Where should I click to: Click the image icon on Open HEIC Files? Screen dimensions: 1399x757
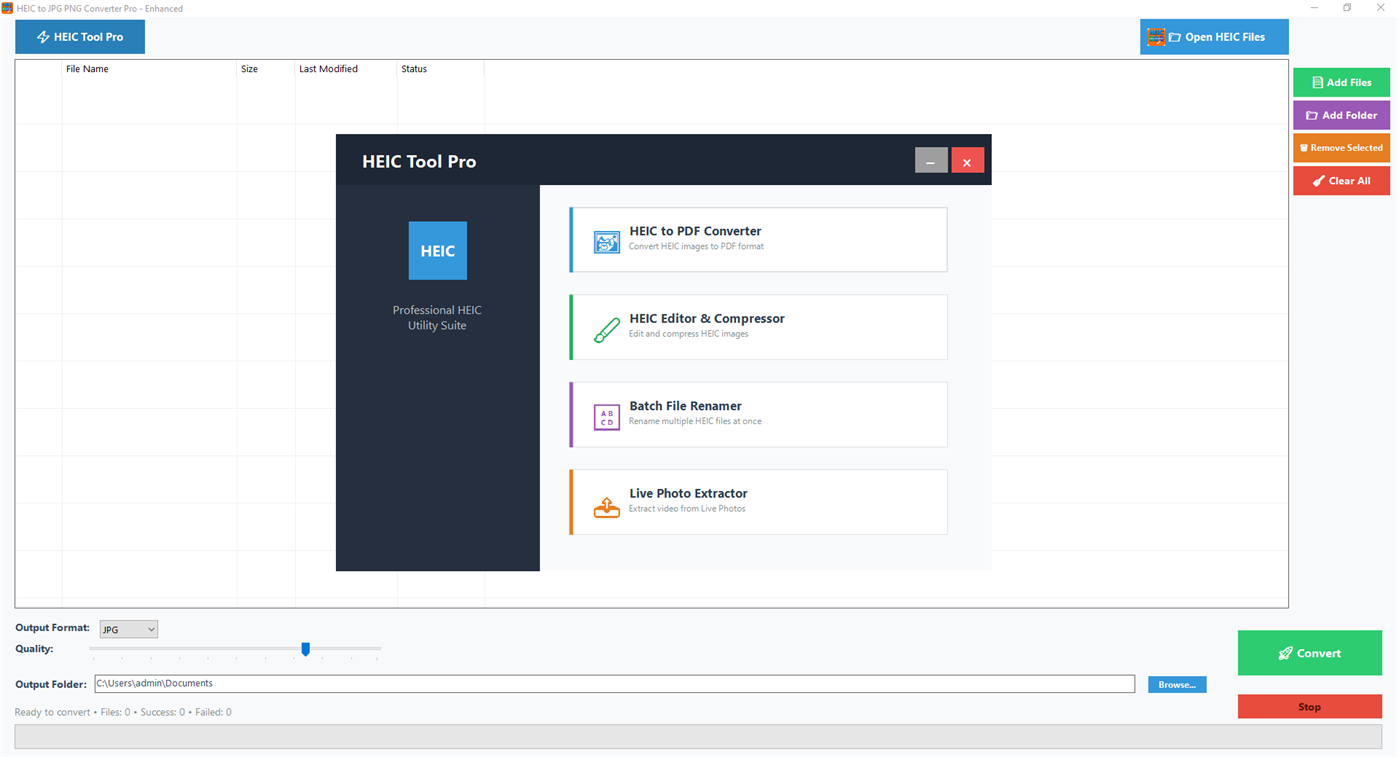(x=1157, y=36)
